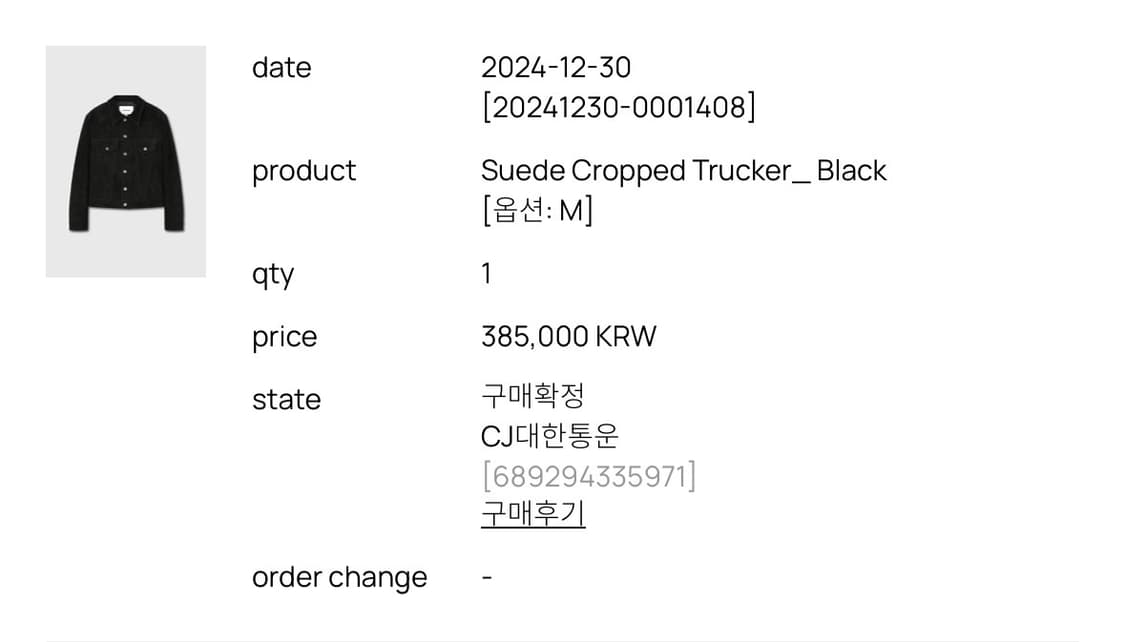Click the "state" field label
1125x642 pixels.
click(286, 400)
